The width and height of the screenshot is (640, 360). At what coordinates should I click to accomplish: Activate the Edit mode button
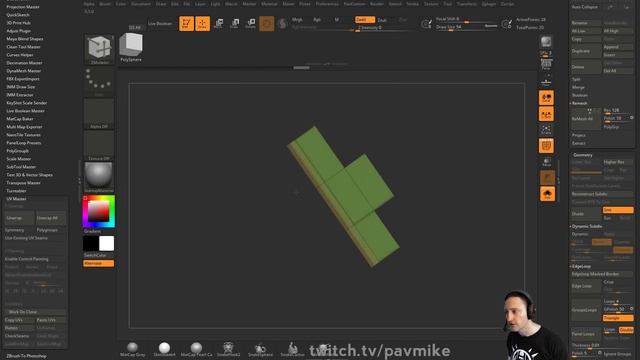point(186,23)
